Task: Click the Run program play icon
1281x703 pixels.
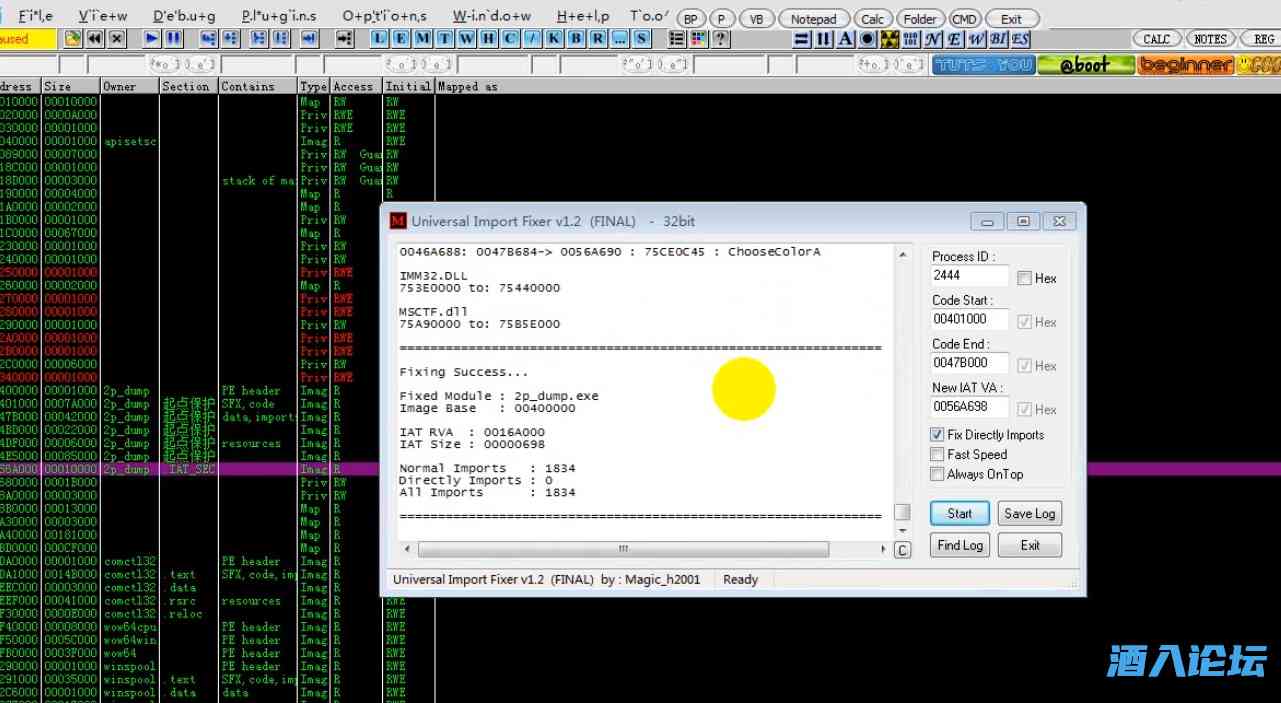Action: click(x=151, y=39)
